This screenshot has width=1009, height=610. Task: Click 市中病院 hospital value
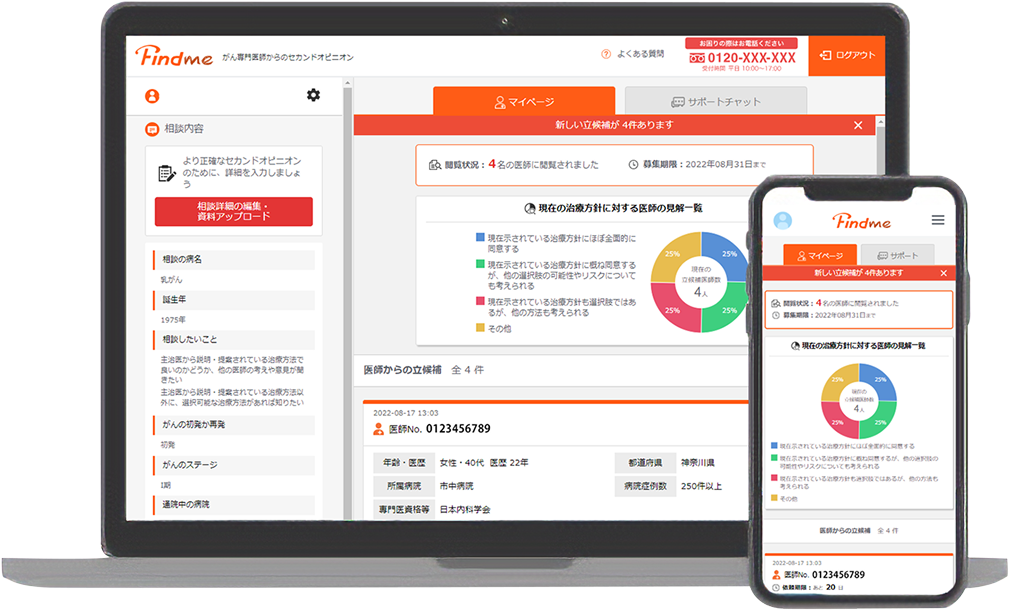pyautogui.click(x=456, y=486)
